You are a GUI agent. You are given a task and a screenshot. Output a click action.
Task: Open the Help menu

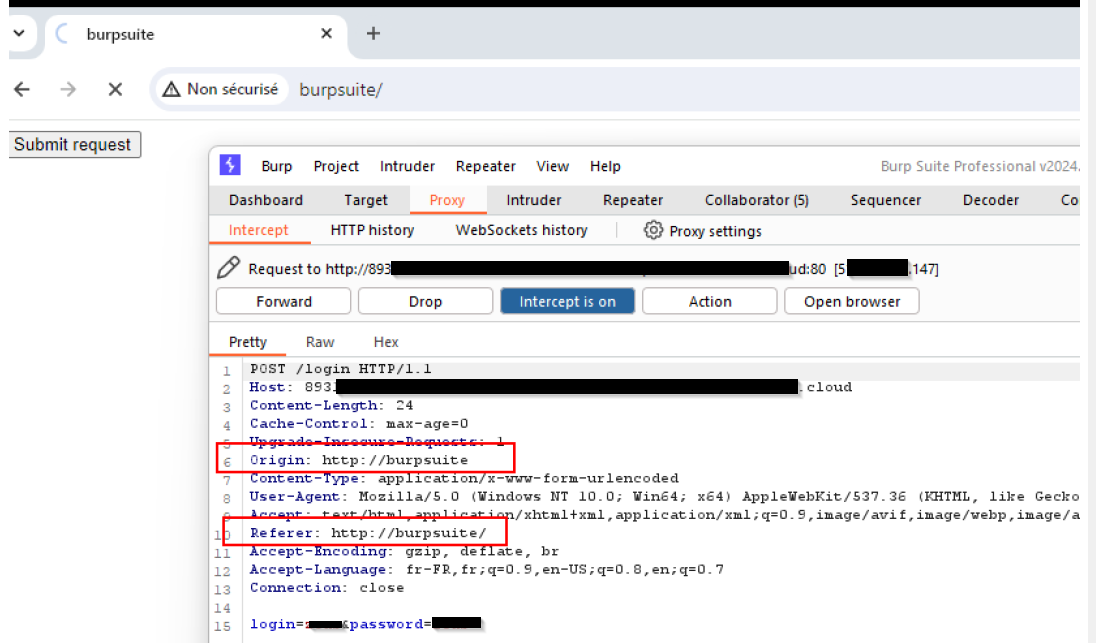(605, 166)
